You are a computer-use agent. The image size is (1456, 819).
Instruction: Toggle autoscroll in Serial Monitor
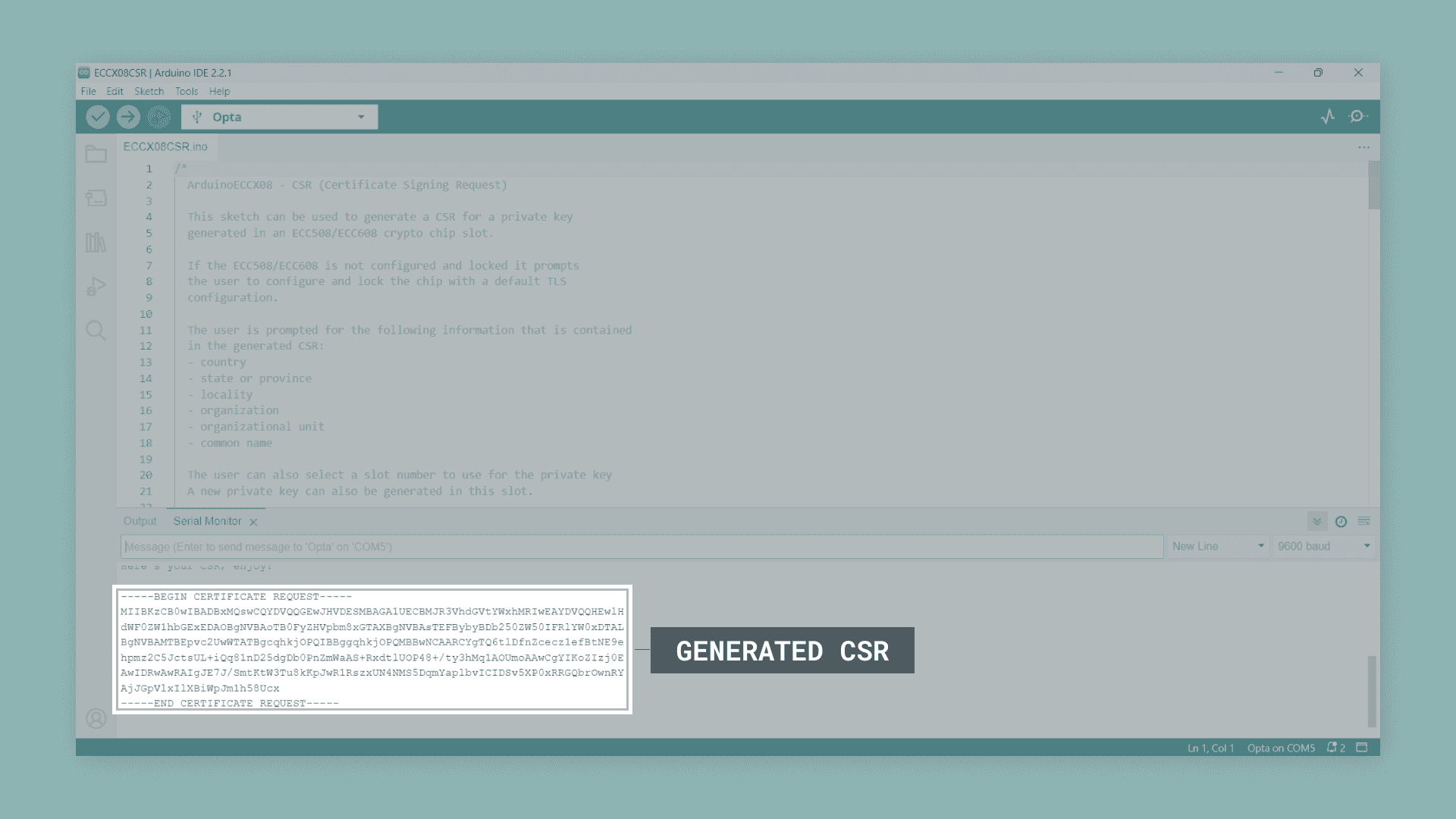[x=1317, y=522]
